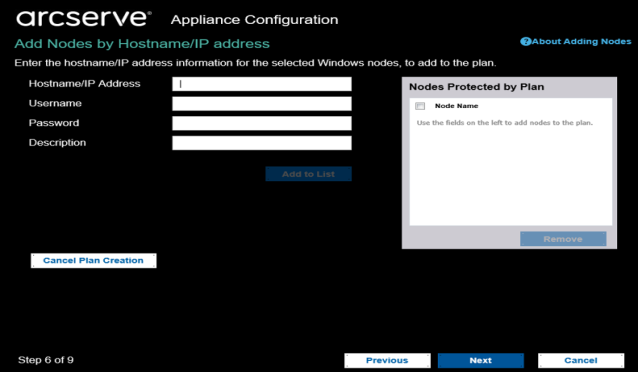Focus the Hostname/IP Address input field

click(262, 84)
